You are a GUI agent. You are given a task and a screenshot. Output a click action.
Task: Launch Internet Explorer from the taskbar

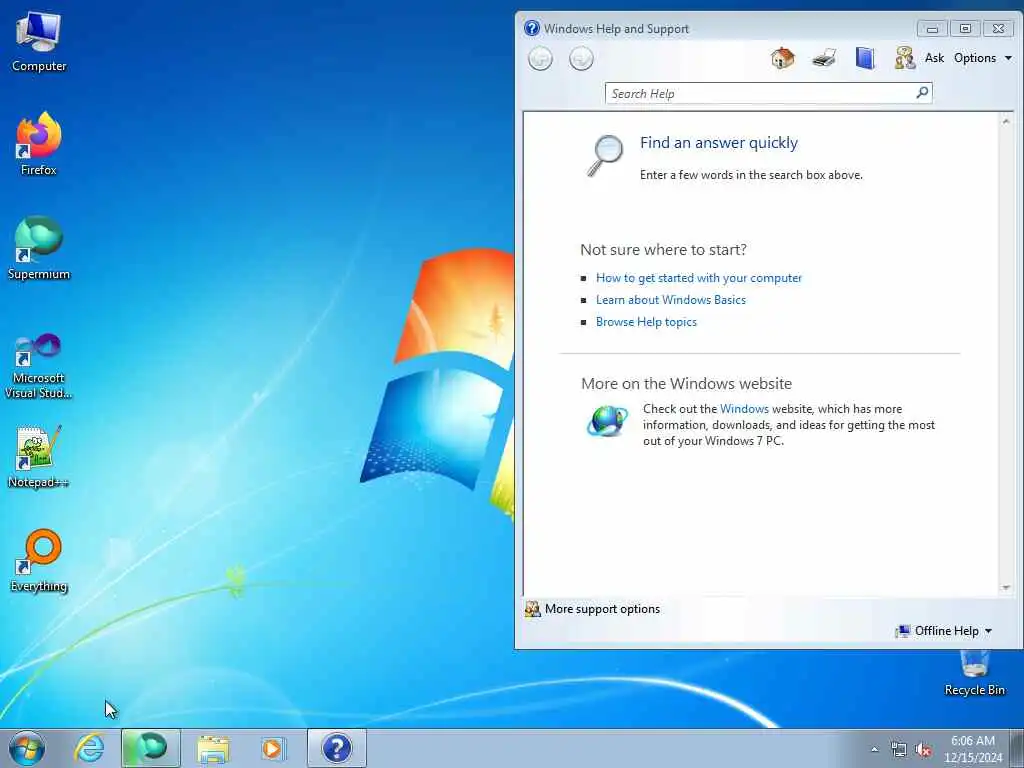pyautogui.click(x=89, y=748)
